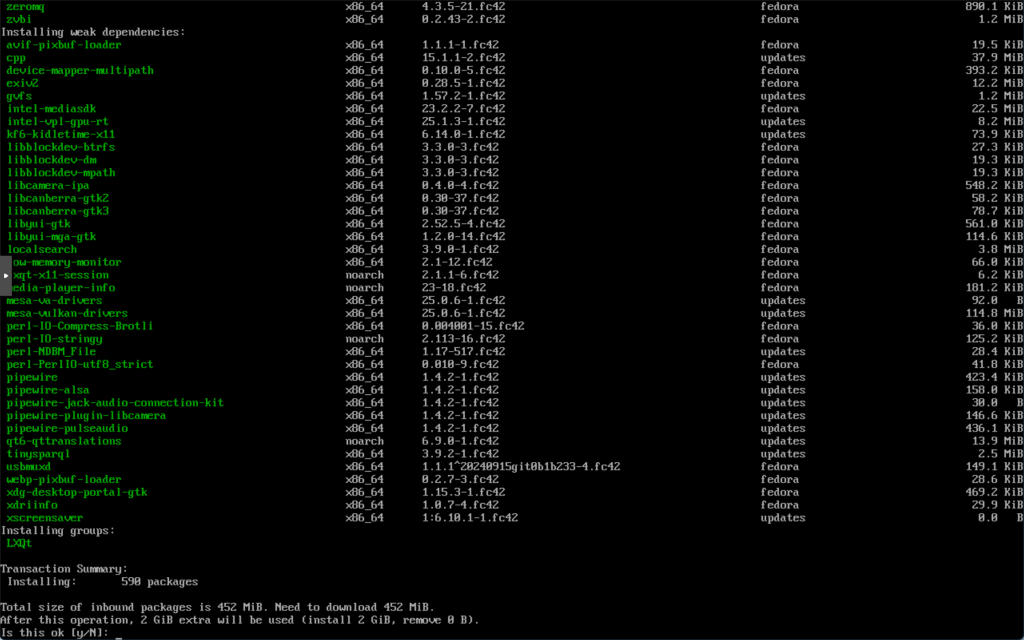Select the version '0.004001-15.fc42'
This screenshot has height=640, width=1024.
[473, 326]
